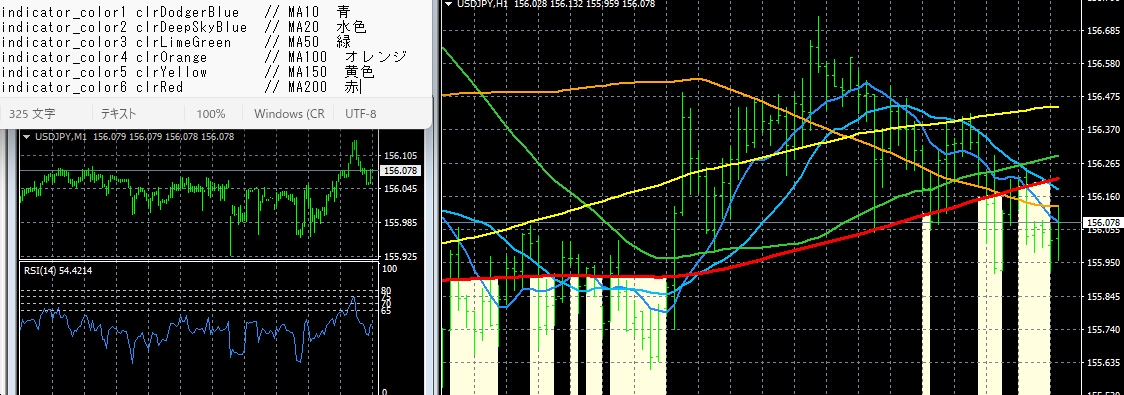
Task: Select the 'USDJPY,M1' chart title text
Action: coord(60,136)
